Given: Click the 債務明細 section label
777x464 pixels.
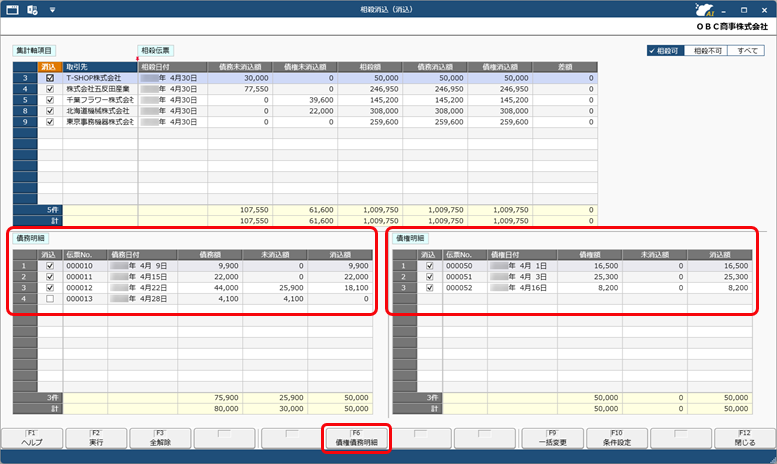Looking at the screenshot, I should 30,238.
